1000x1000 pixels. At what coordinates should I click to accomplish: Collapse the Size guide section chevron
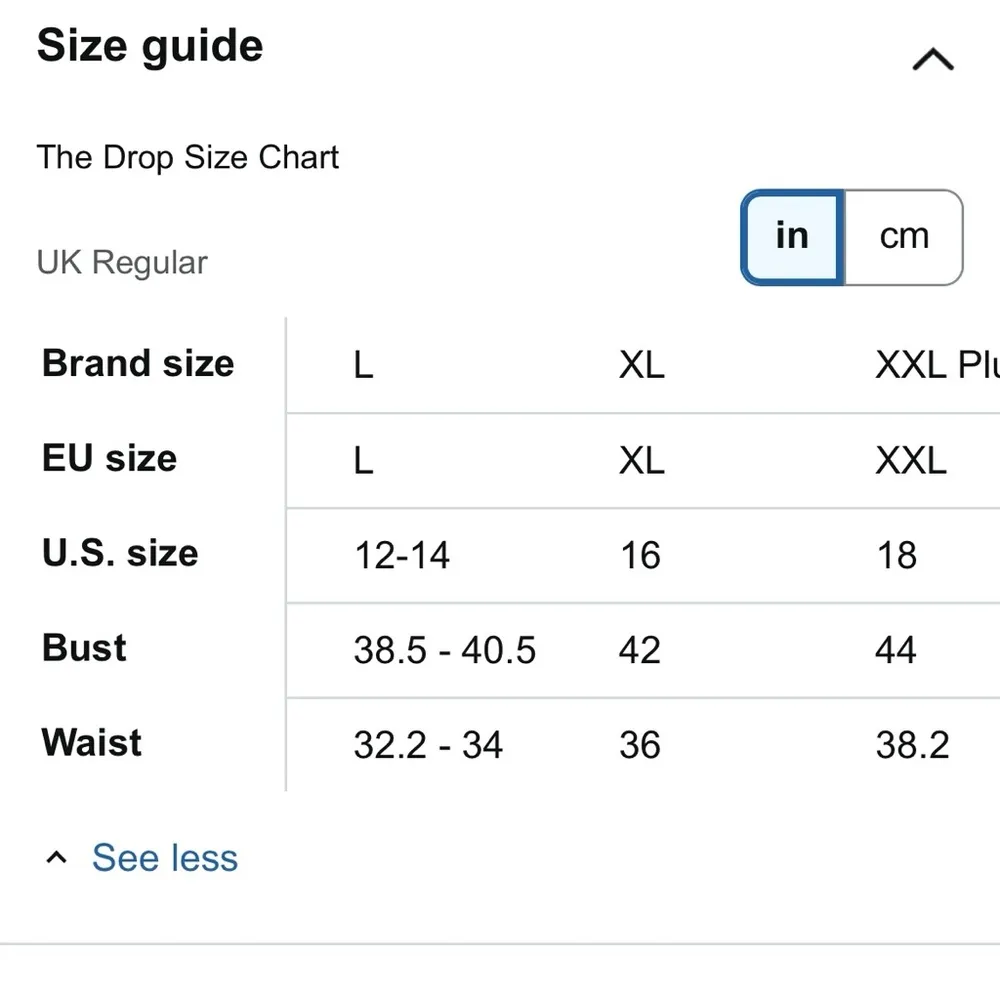933,60
